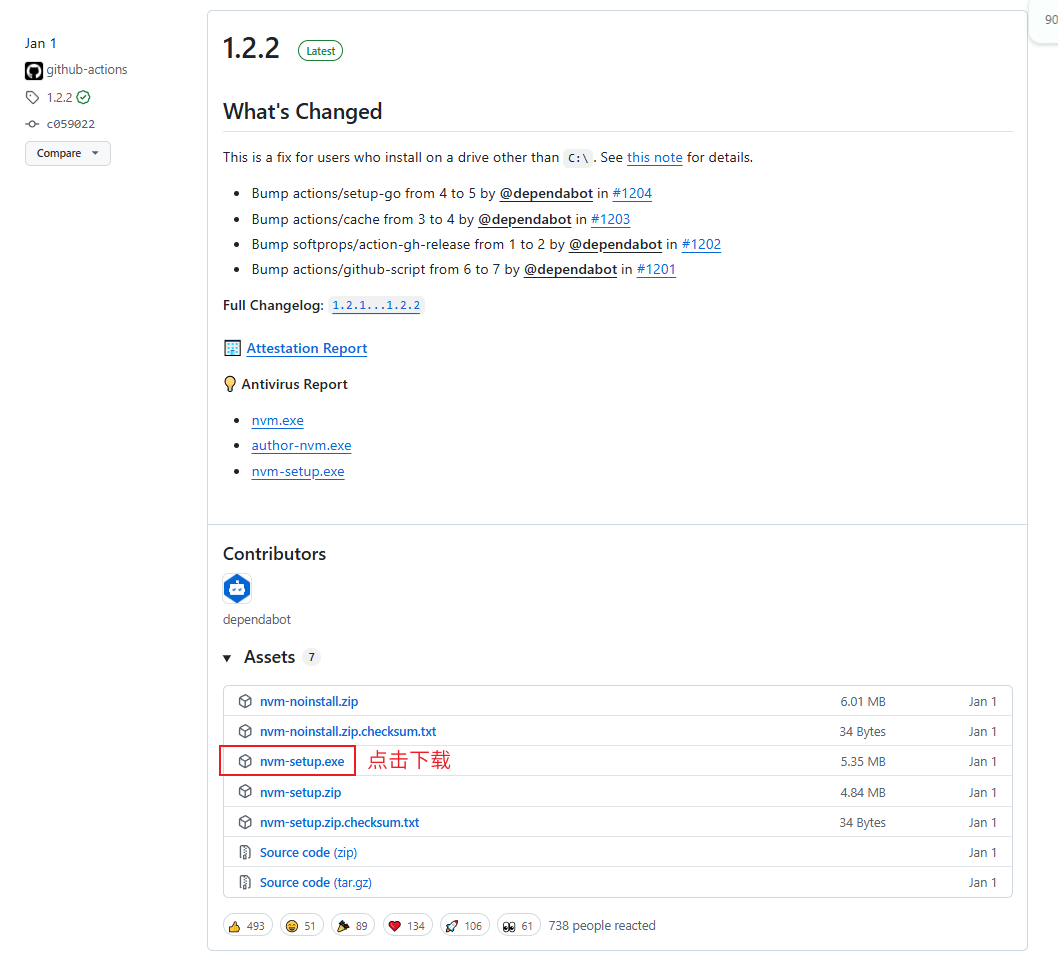Click file icon for Source code (tar.gz)
Screen dimensions: 1058x962
pyautogui.click(x=245, y=882)
